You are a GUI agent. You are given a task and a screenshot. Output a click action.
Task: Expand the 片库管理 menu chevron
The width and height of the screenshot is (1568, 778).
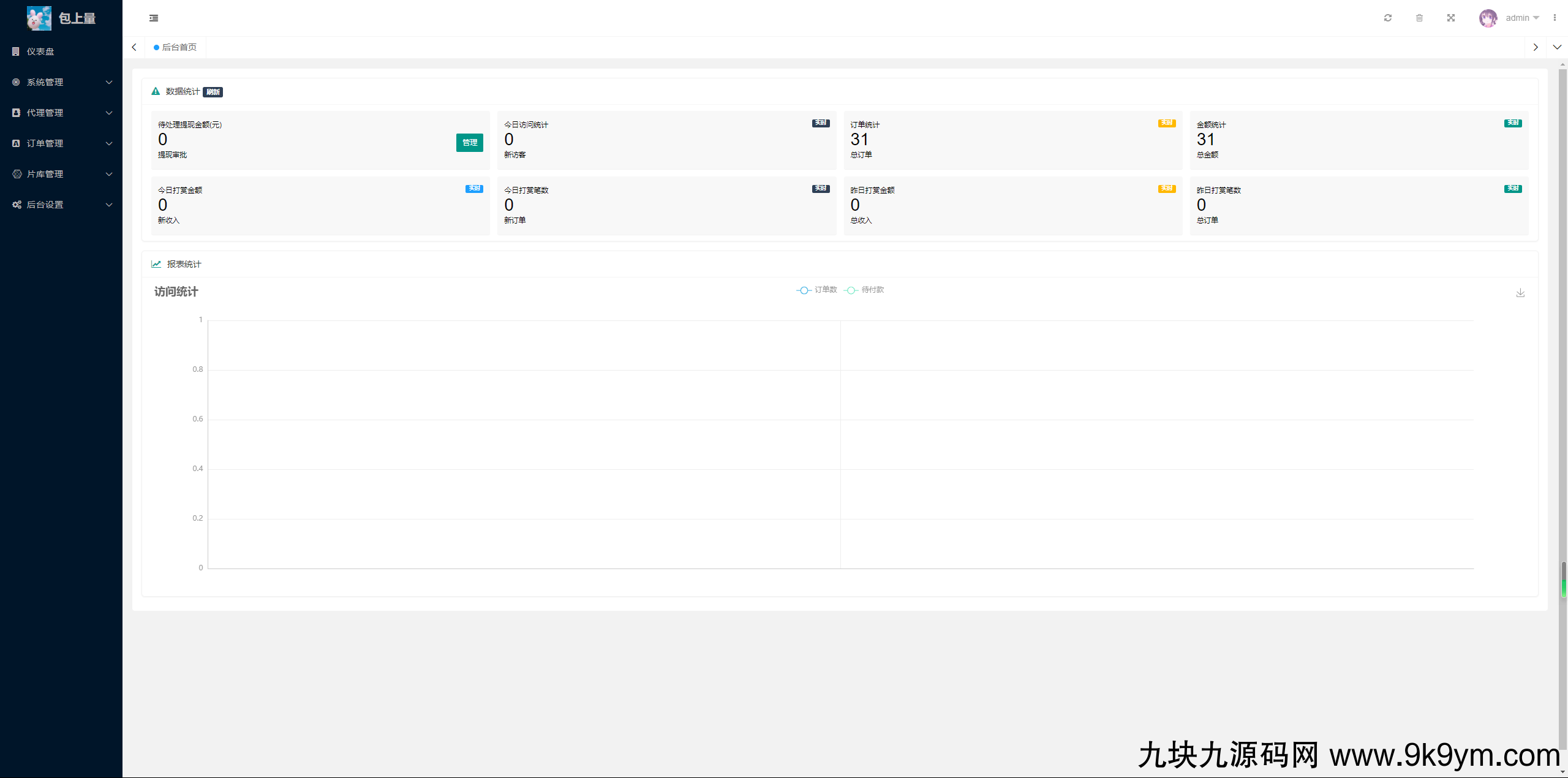109,174
